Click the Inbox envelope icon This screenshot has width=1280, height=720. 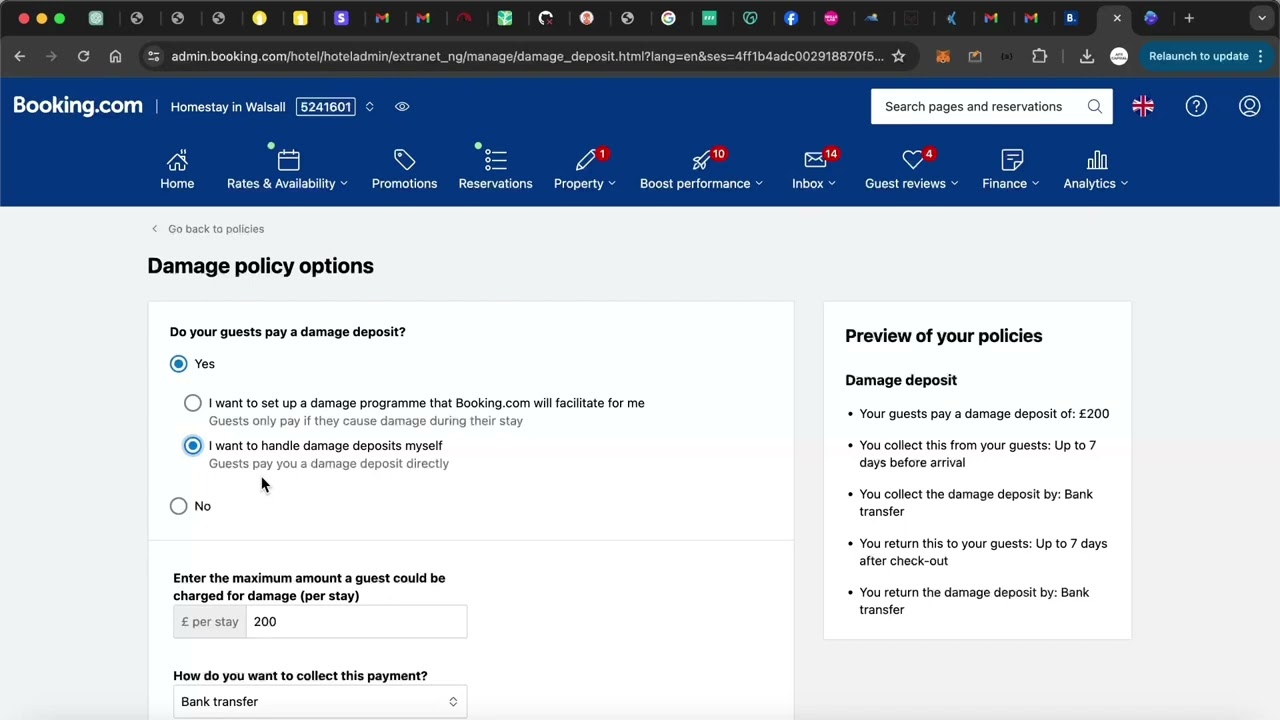click(814, 160)
